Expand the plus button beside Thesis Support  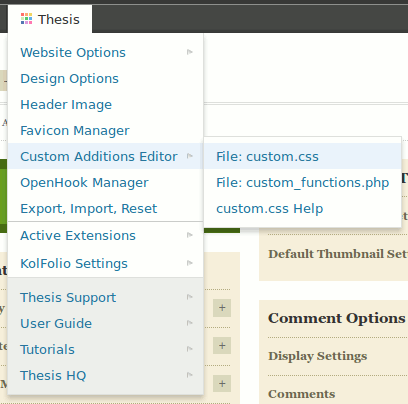coord(222,308)
